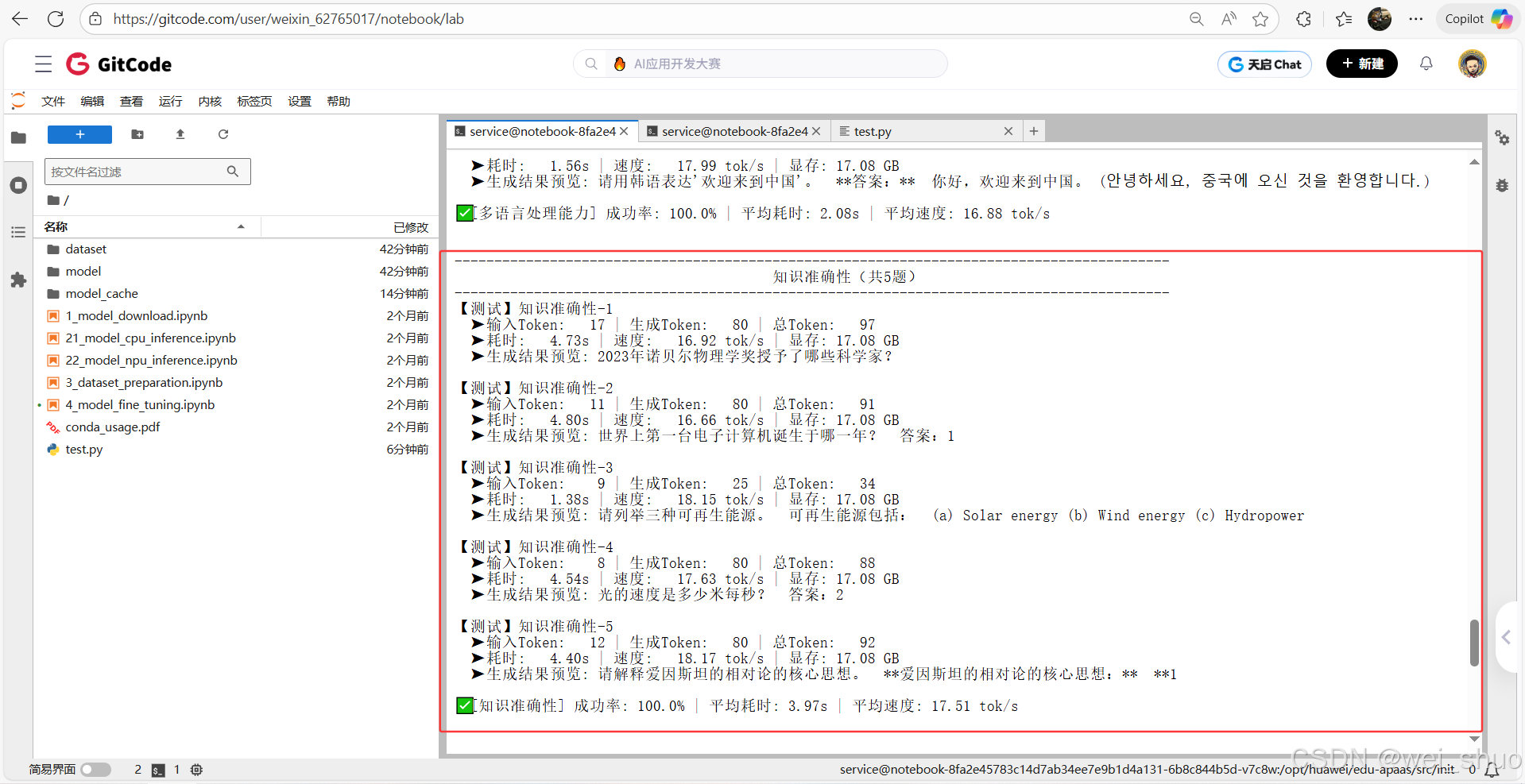Image resolution: width=1525 pixels, height=784 pixels.
Task: Open the 标签页 menu
Action: pyautogui.click(x=254, y=101)
